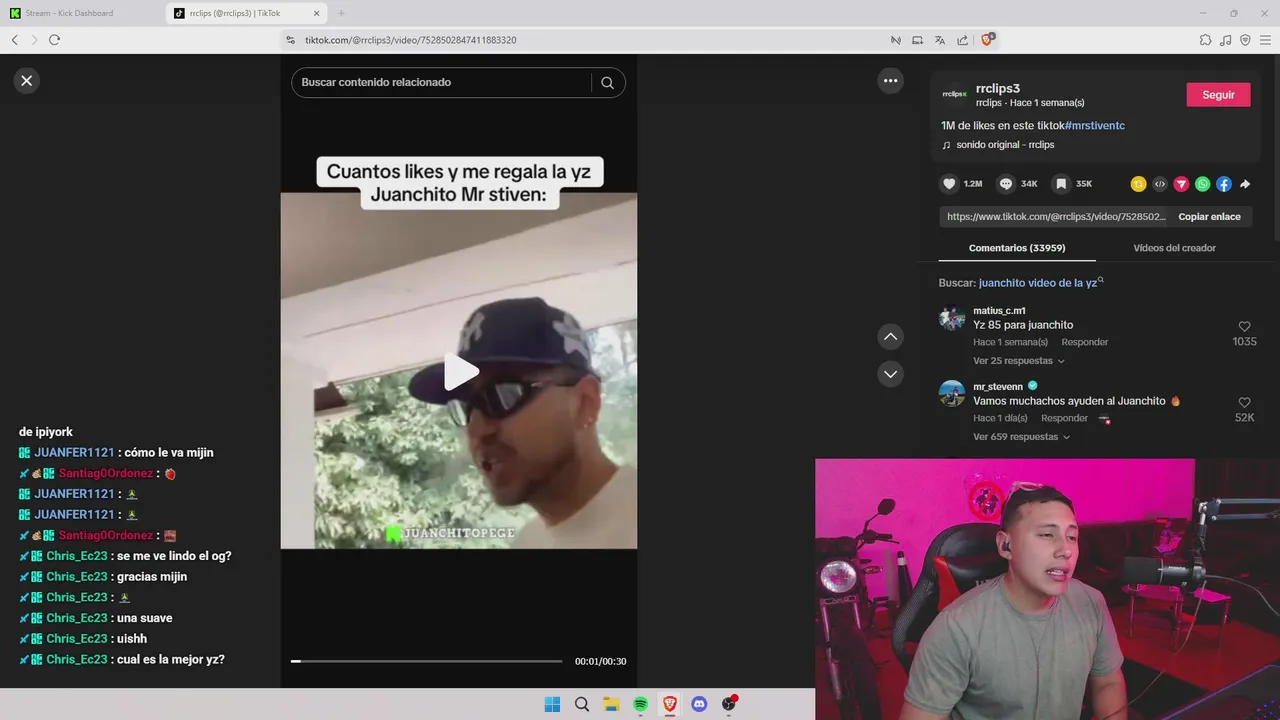The height and width of the screenshot is (720, 1280).
Task: Seek along the video progress bar
Action: pos(427,661)
